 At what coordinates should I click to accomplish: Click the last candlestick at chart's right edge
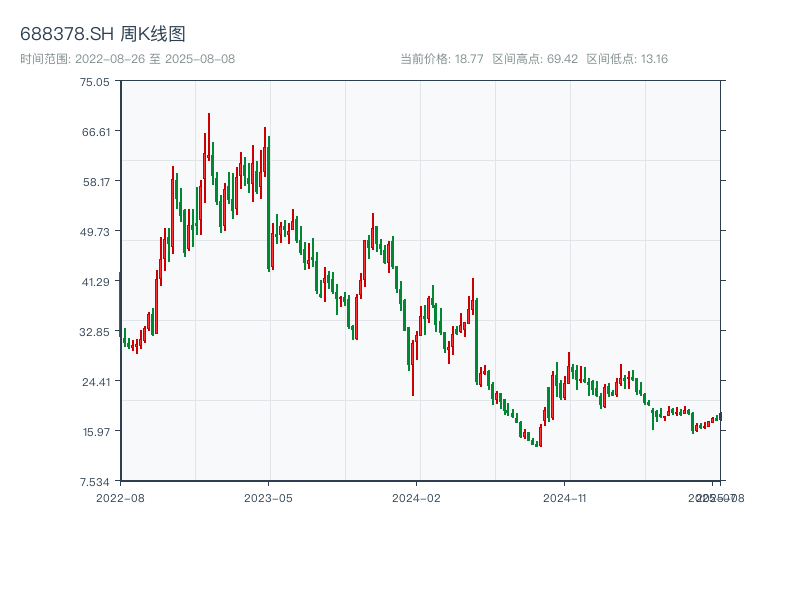(720, 416)
